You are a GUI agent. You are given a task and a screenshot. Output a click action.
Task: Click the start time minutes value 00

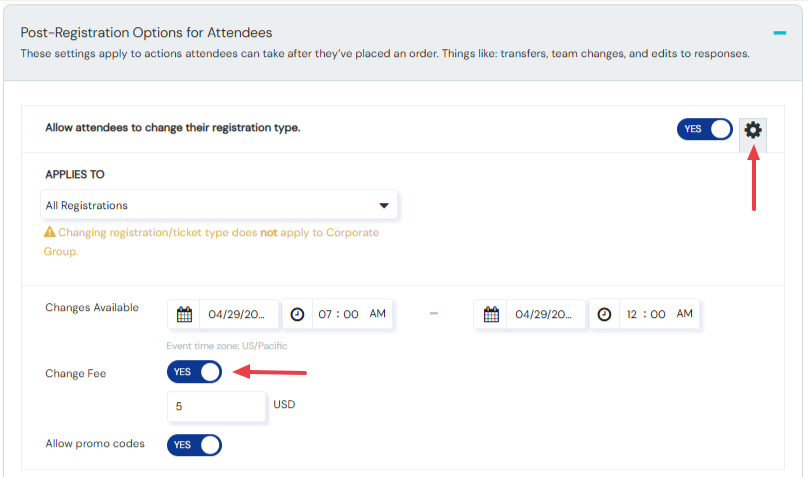(351, 314)
